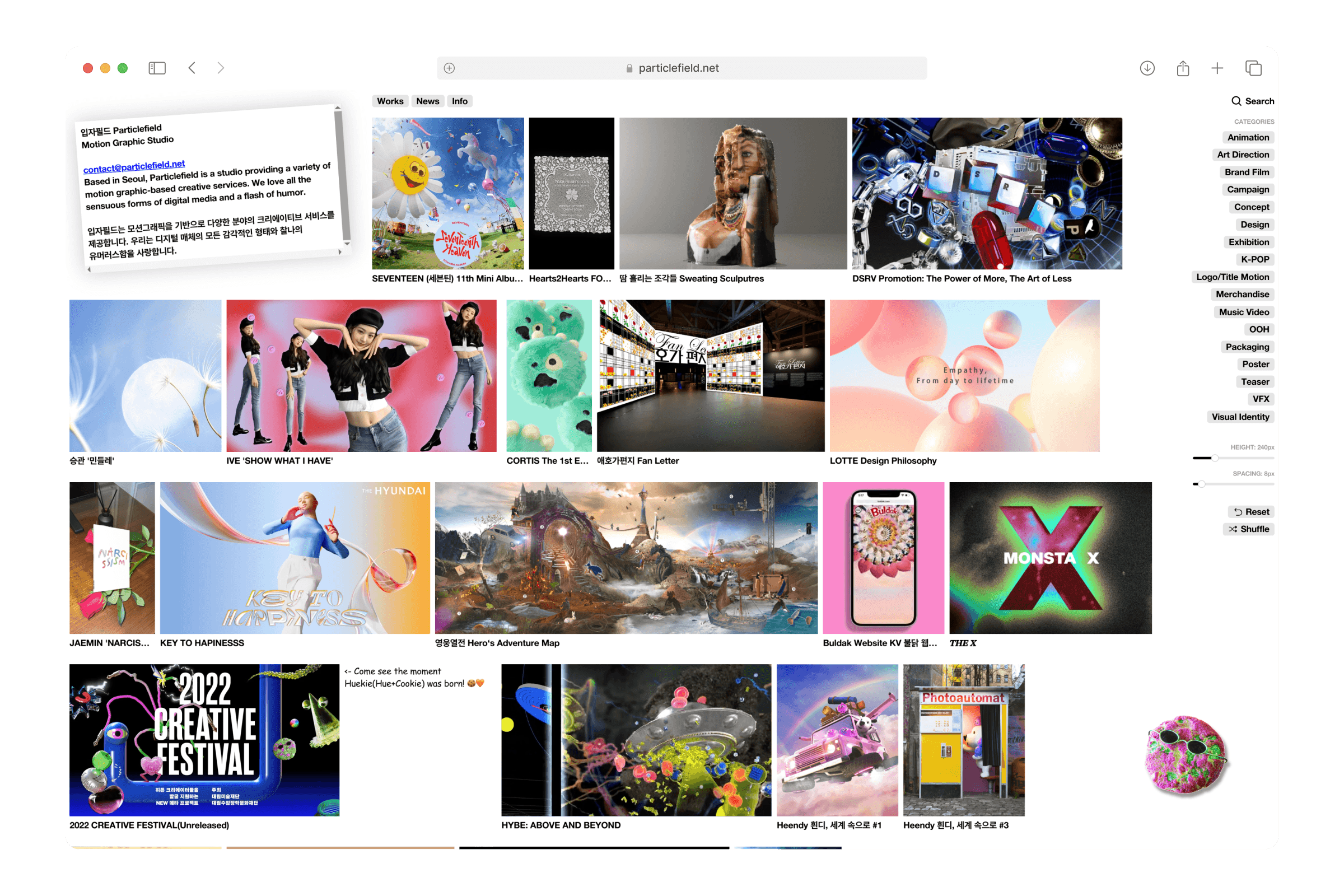Click the Share icon in toolbar

click(1182, 68)
